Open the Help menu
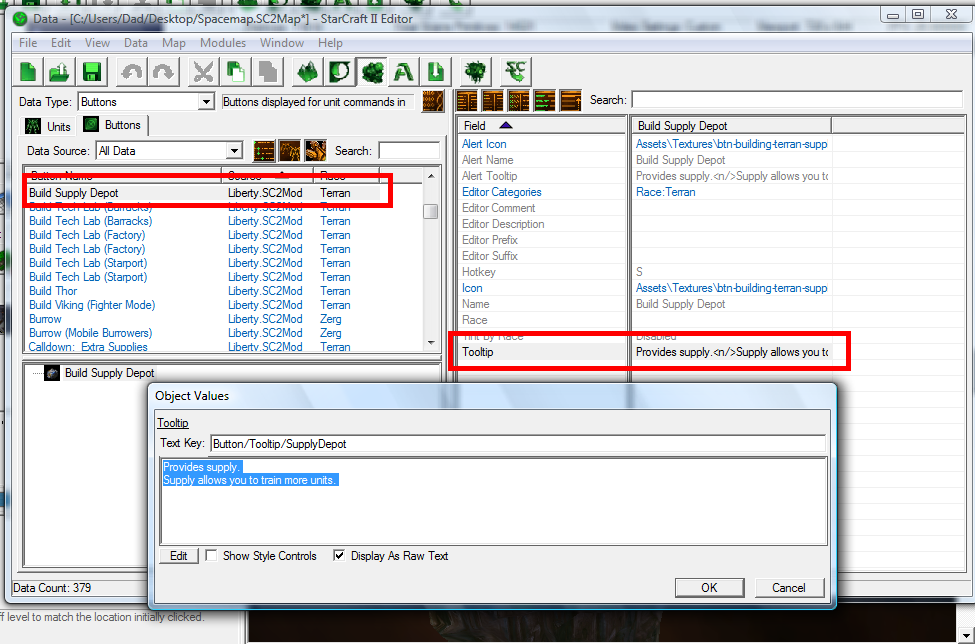Viewport: 975px width, 644px height. [x=330, y=43]
